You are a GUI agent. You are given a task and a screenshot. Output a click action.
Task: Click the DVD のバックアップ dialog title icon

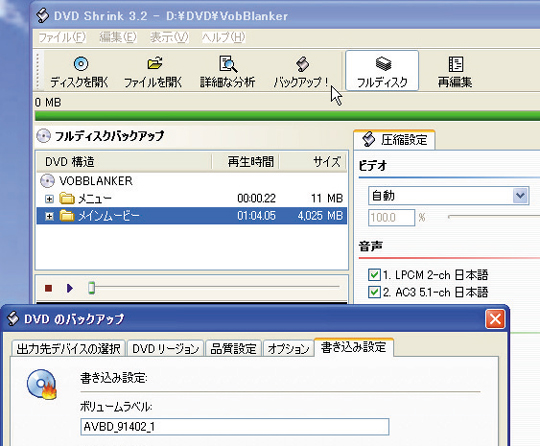click(13, 318)
